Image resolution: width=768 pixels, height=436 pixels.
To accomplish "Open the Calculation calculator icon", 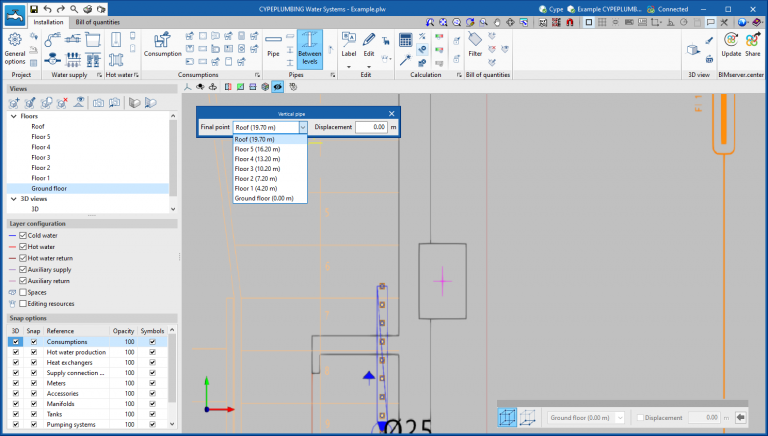I will coord(406,40).
